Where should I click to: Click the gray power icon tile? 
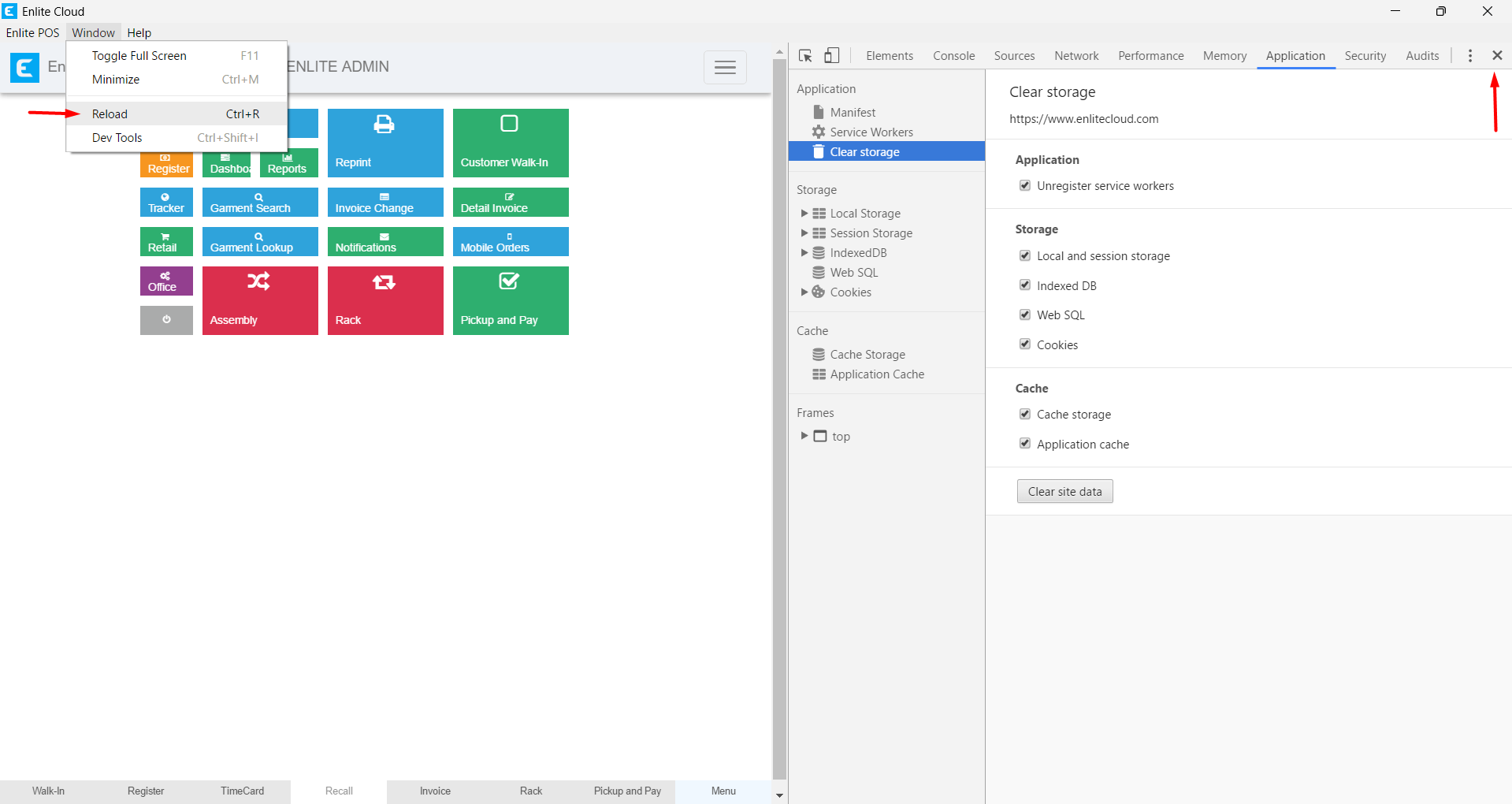(166, 320)
